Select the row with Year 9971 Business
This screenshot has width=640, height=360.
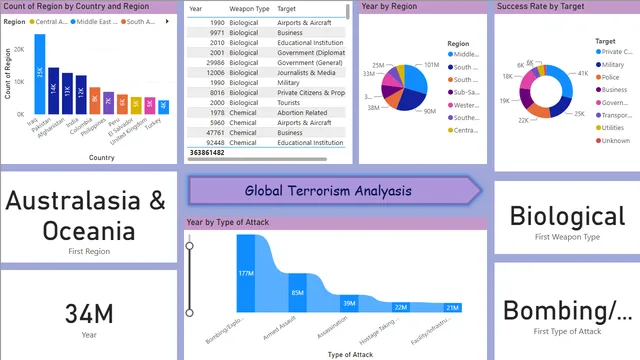click(x=266, y=33)
